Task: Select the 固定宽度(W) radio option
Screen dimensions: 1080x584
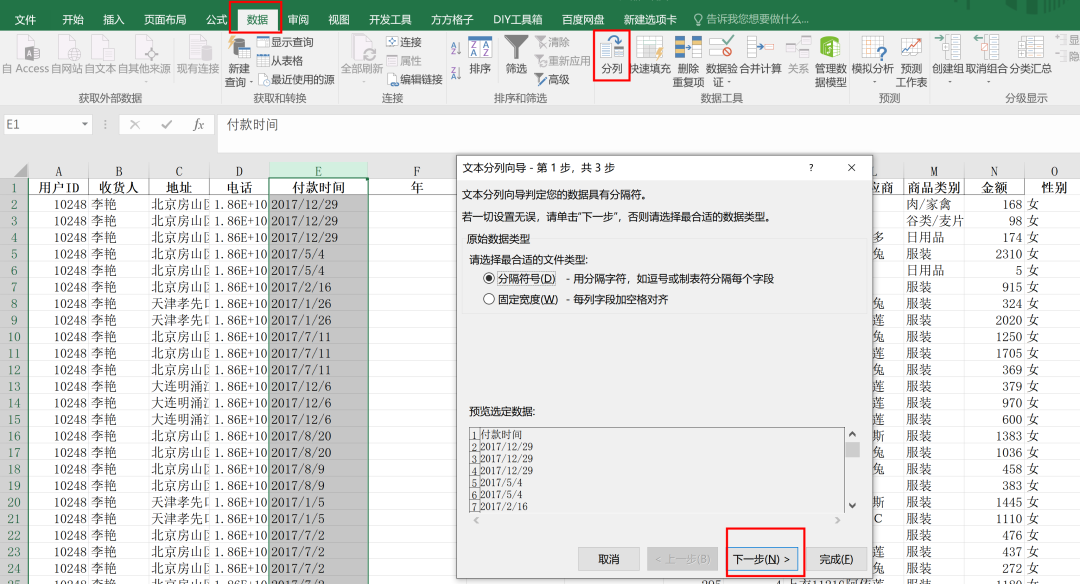Action: coord(488,299)
